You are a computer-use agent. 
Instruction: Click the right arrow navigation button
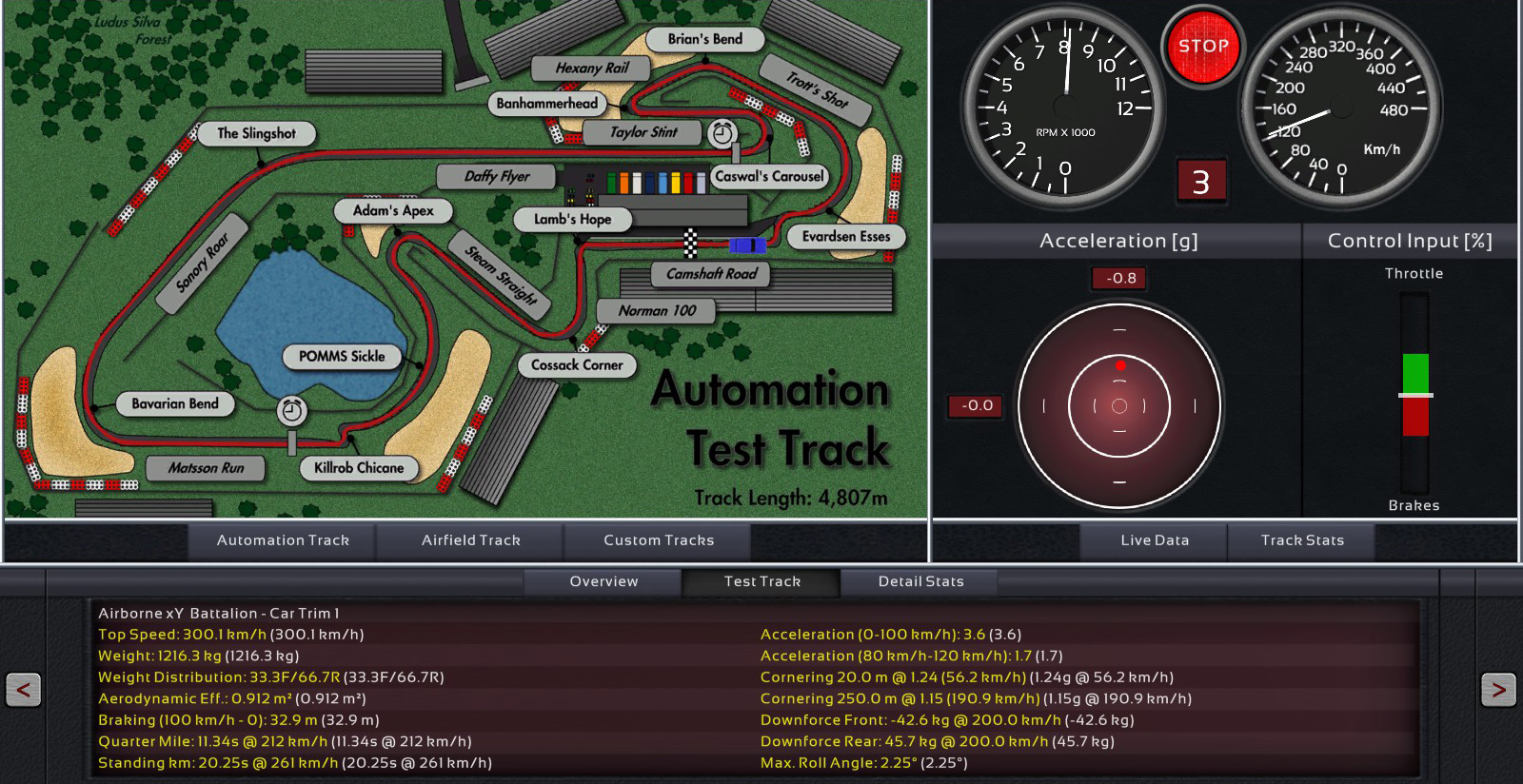[x=1498, y=689]
